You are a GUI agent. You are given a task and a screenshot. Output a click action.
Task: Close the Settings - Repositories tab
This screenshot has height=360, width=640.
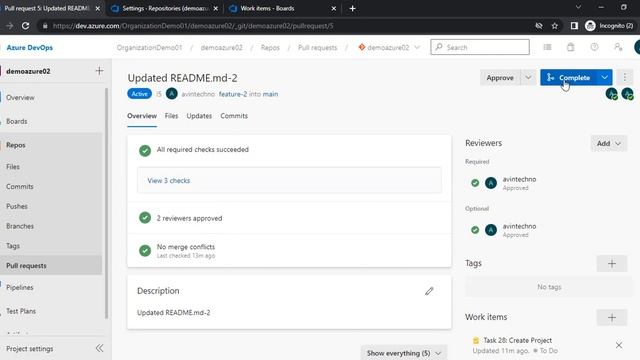pos(216,8)
